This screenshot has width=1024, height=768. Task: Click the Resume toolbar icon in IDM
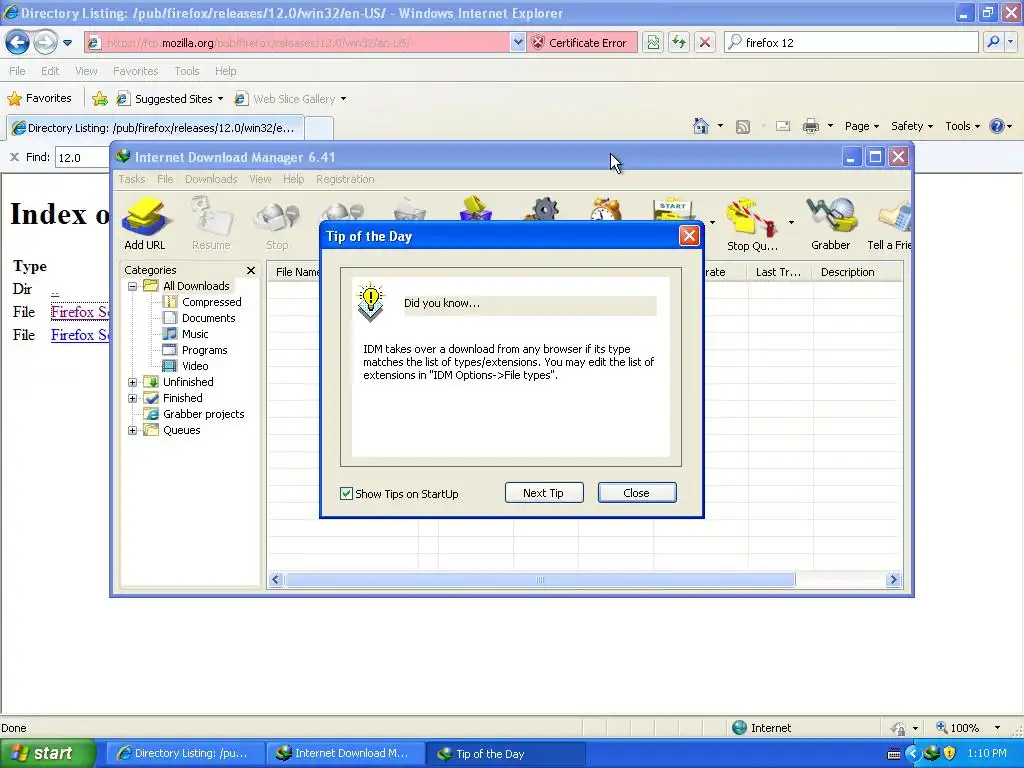pos(211,224)
